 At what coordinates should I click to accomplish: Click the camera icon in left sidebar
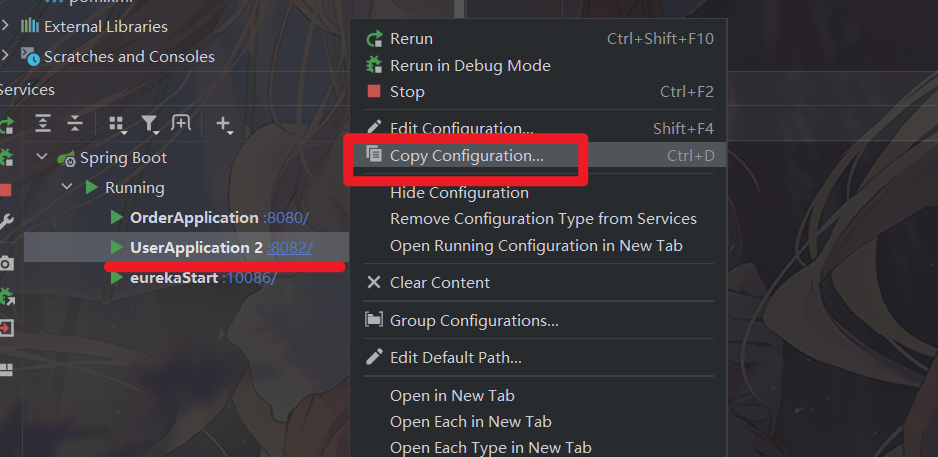[6, 263]
